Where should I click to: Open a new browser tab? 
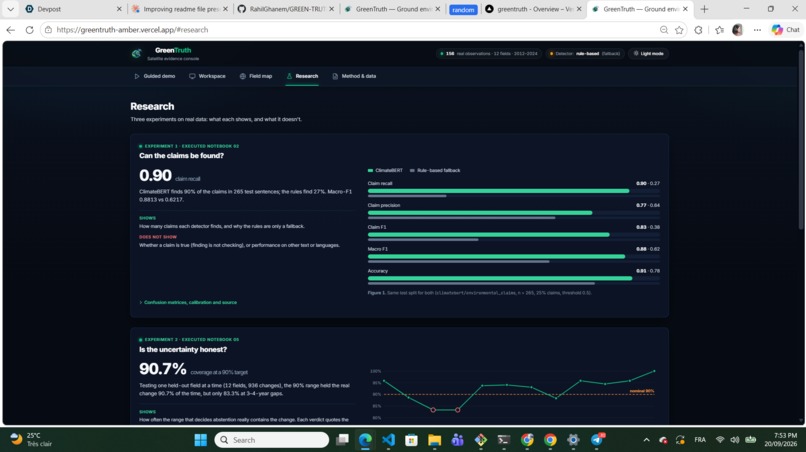click(x=704, y=9)
